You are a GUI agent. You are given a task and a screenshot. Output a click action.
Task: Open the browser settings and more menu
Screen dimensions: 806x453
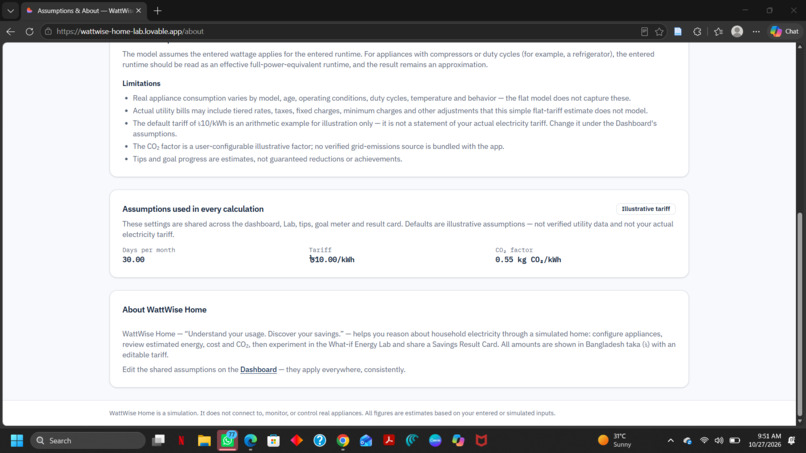point(756,31)
